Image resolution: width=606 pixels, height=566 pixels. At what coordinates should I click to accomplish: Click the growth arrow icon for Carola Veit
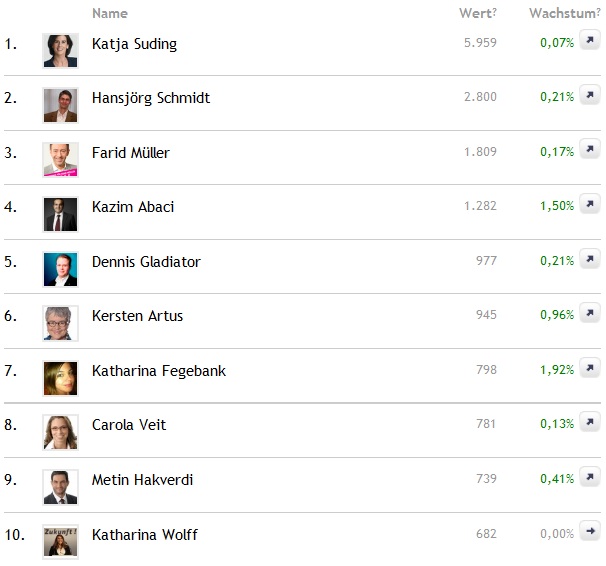point(590,423)
